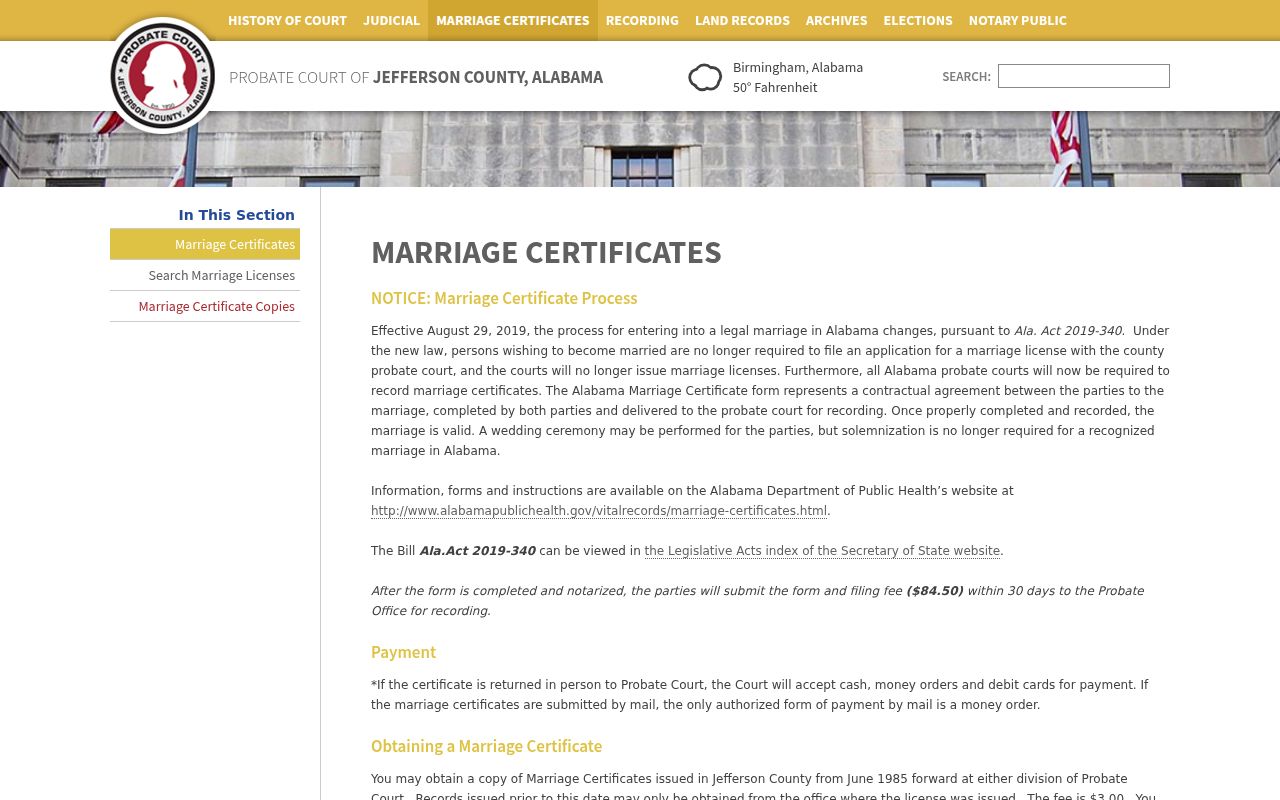Click the Obtaining a Marriage Certificate heading
Screen dimensions: 1280x800
(486, 746)
